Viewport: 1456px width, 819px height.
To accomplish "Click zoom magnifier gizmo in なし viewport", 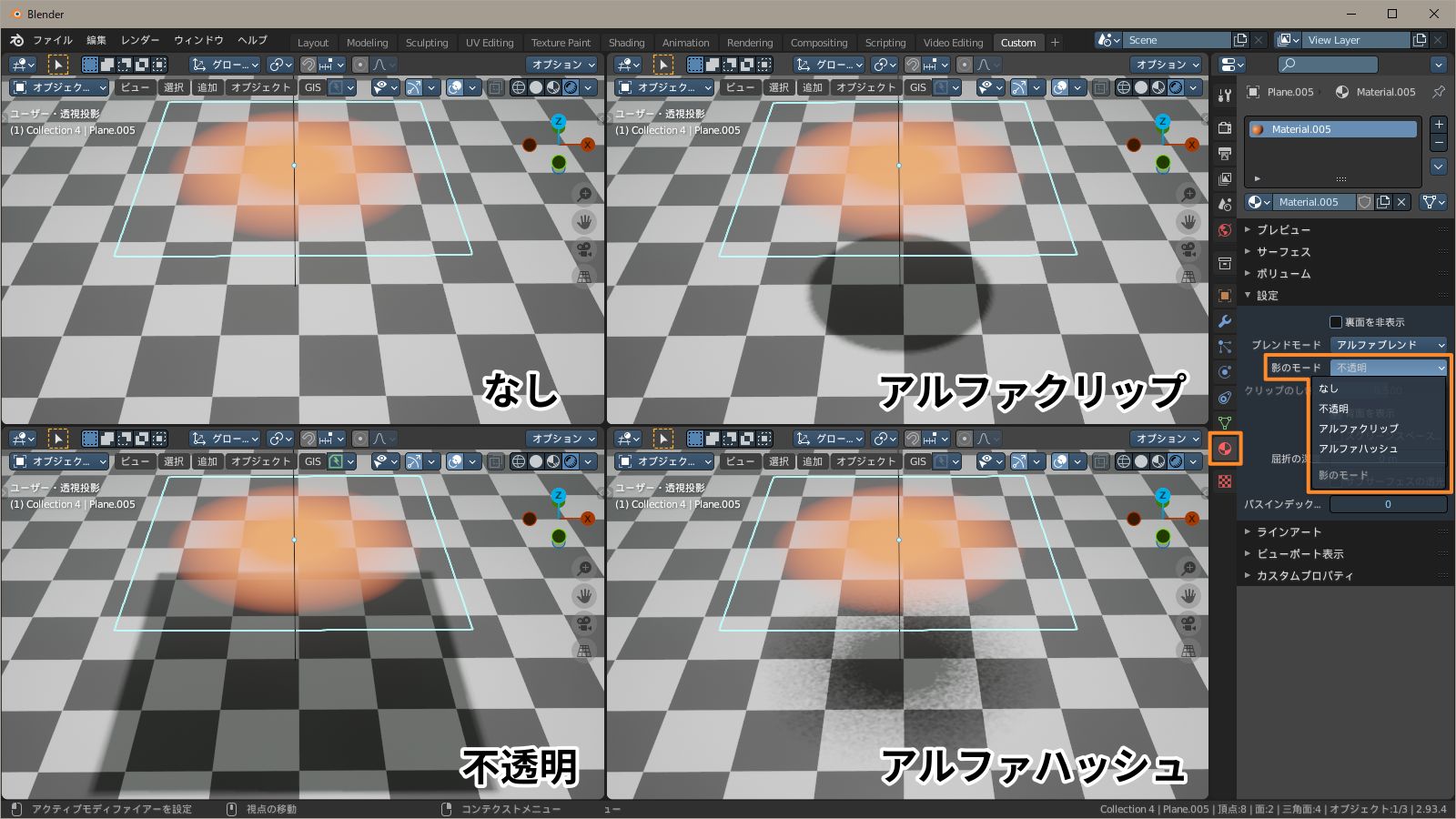I will (584, 195).
